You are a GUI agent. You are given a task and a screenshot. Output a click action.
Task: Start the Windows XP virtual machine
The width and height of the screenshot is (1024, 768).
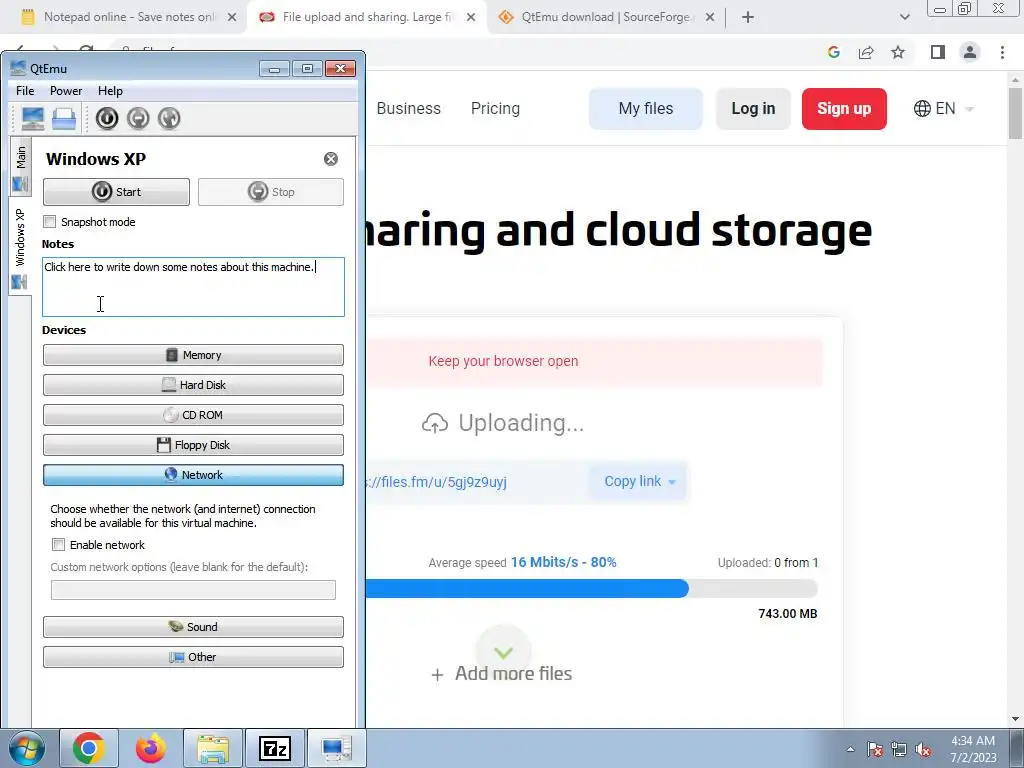[116, 192]
